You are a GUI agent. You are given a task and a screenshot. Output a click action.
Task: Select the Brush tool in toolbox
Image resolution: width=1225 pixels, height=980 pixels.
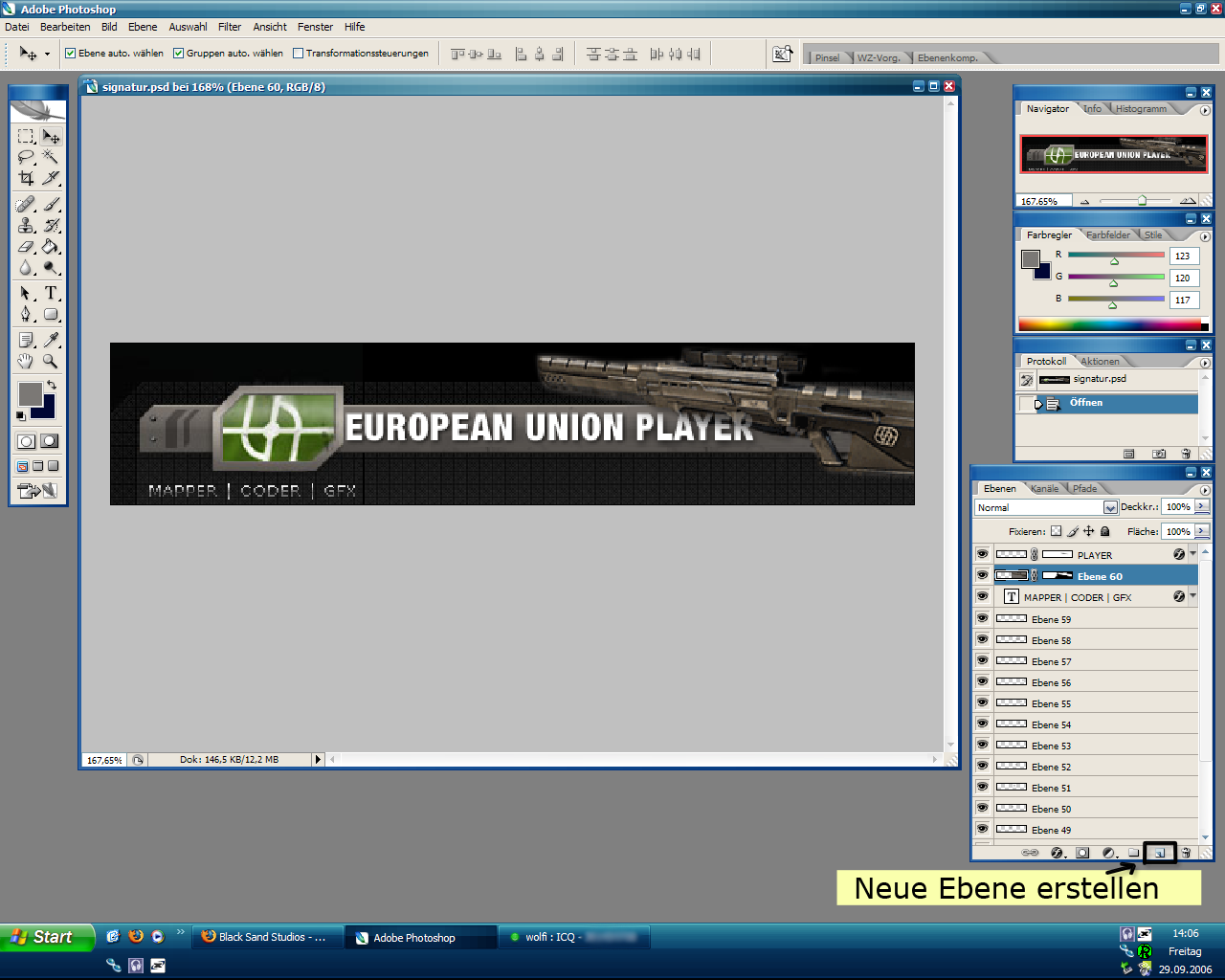pyautogui.click(x=51, y=204)
